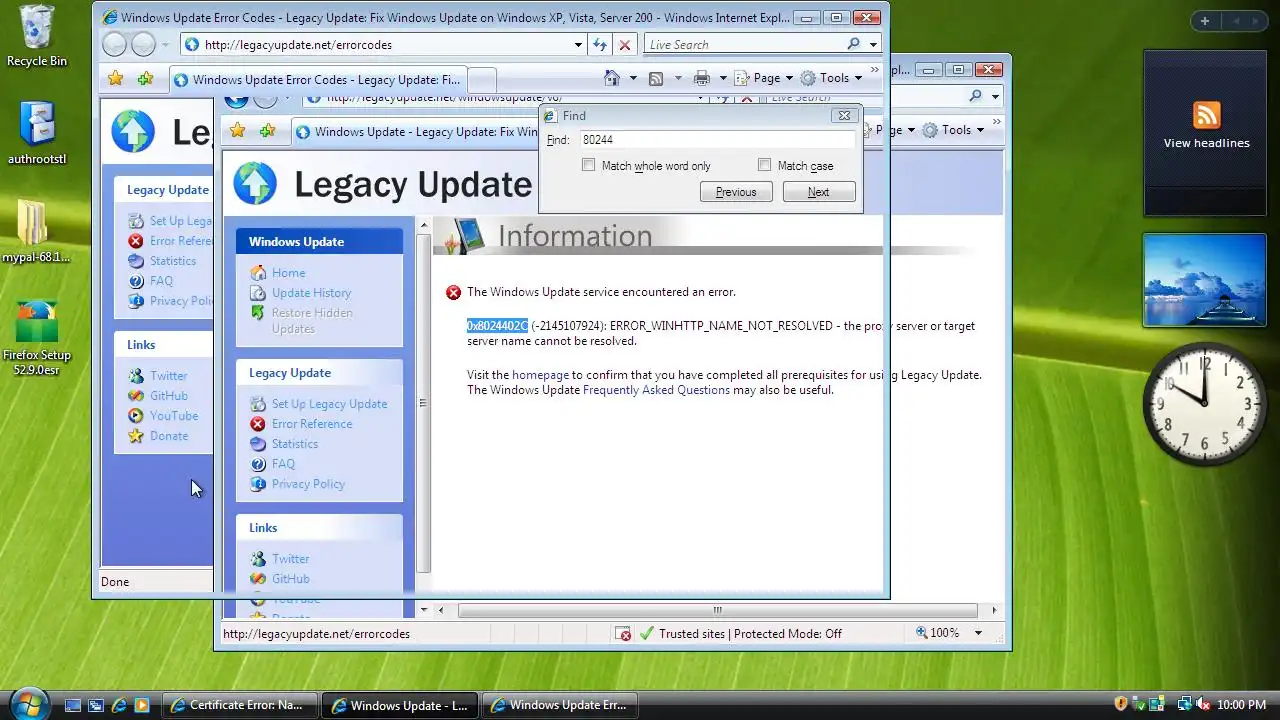The height and width of the screenshot is (720, 1280).
Task: Open YouTube link in front window sidebar
Action: [174, 416]
